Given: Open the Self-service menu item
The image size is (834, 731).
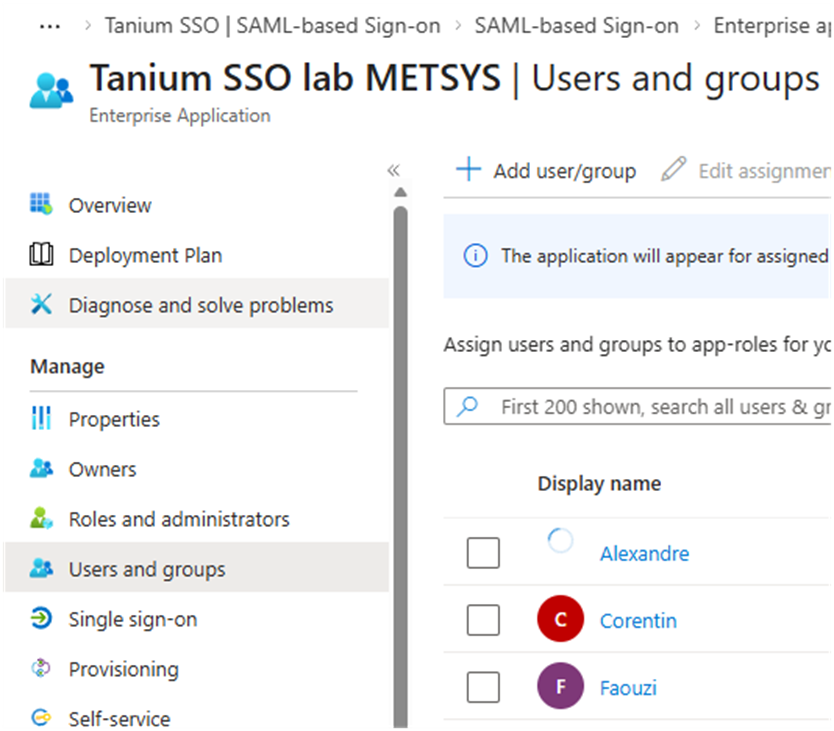Looking at the screenshot, I should coord(119,718).
